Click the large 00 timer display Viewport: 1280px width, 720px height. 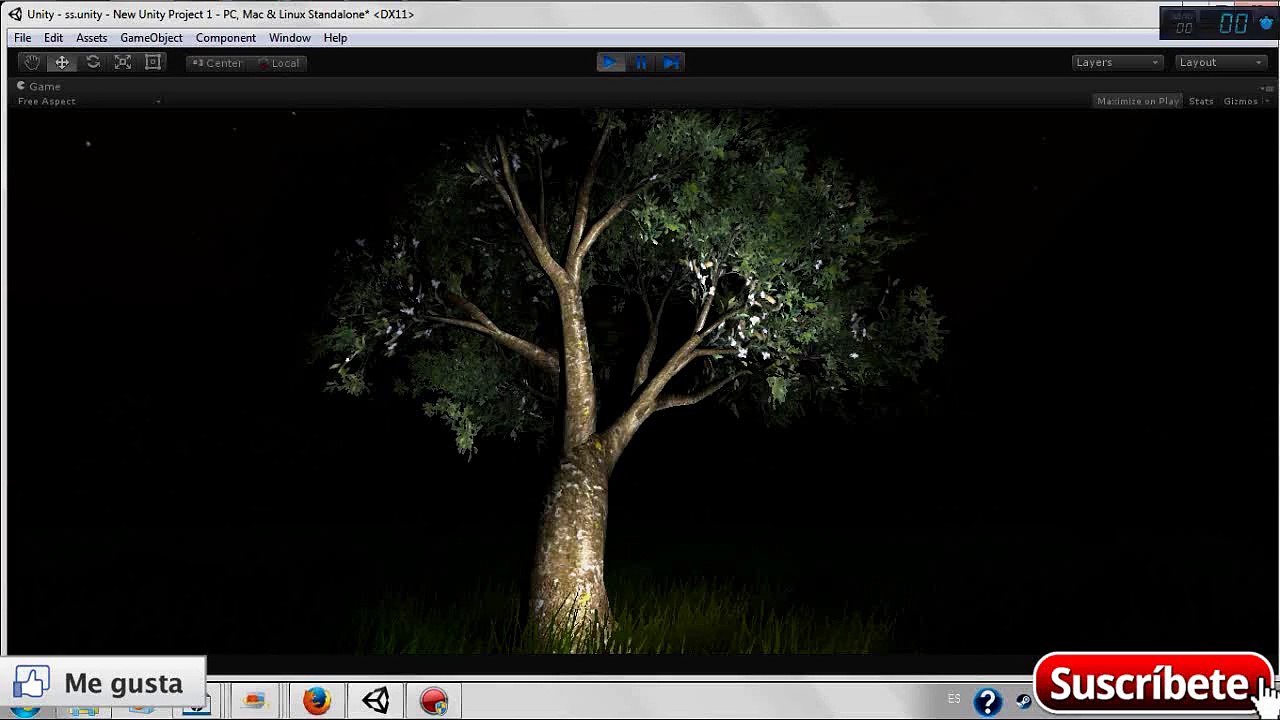tap(1232, 23)
